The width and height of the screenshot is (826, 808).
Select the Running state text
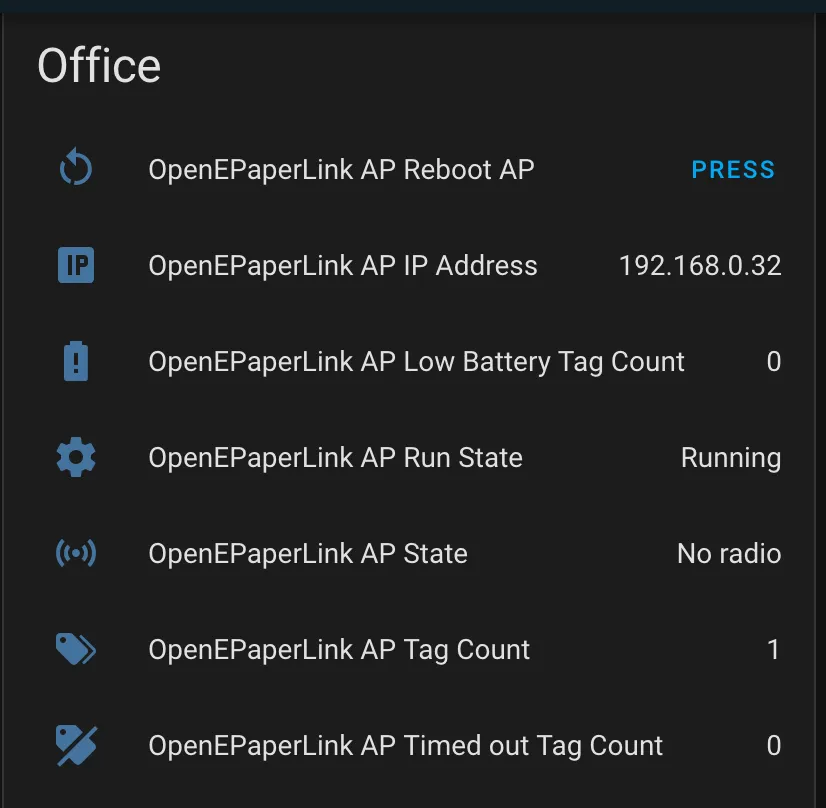coord(731,457)
